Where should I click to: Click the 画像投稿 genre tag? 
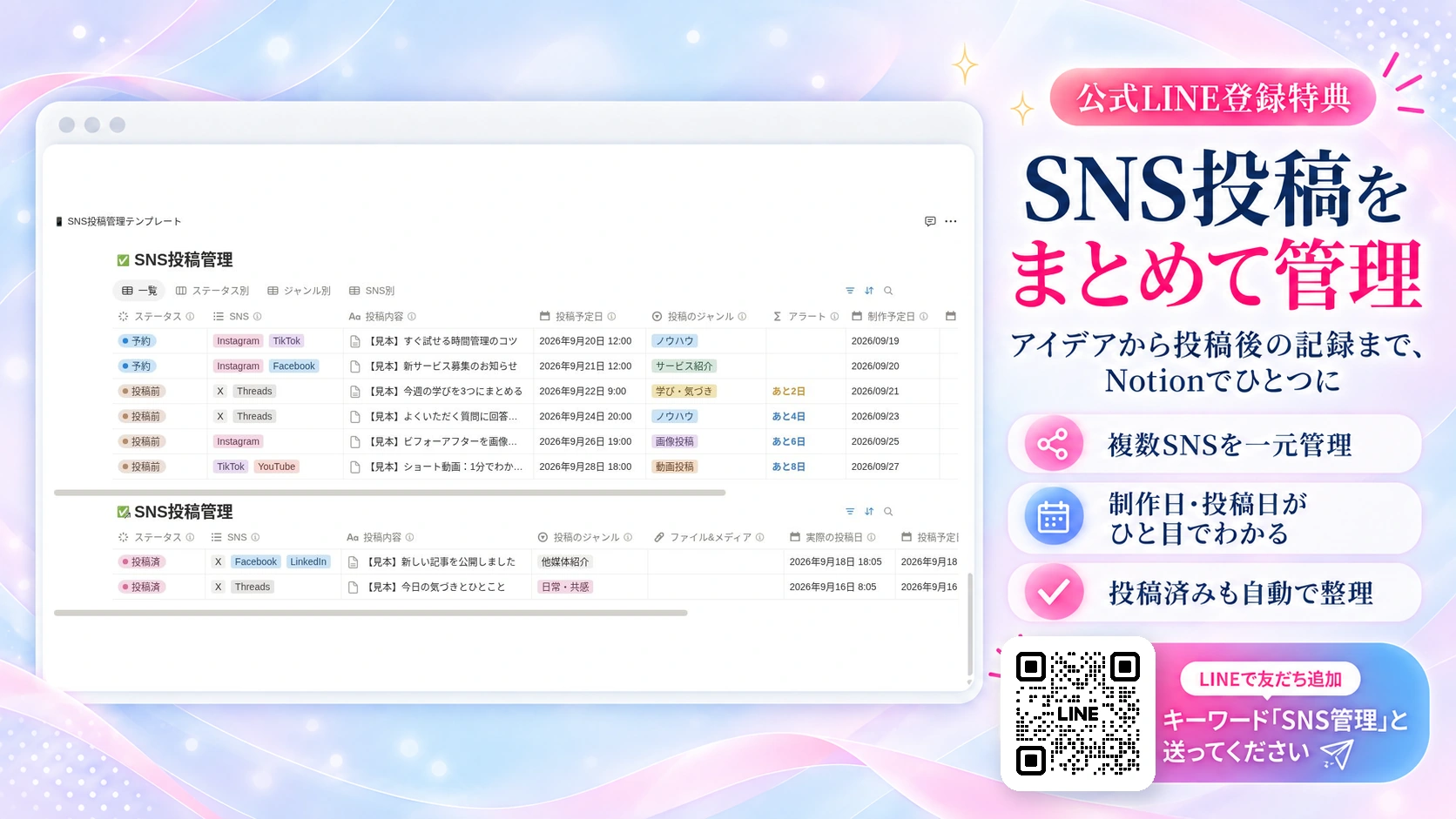coord(675,442)
